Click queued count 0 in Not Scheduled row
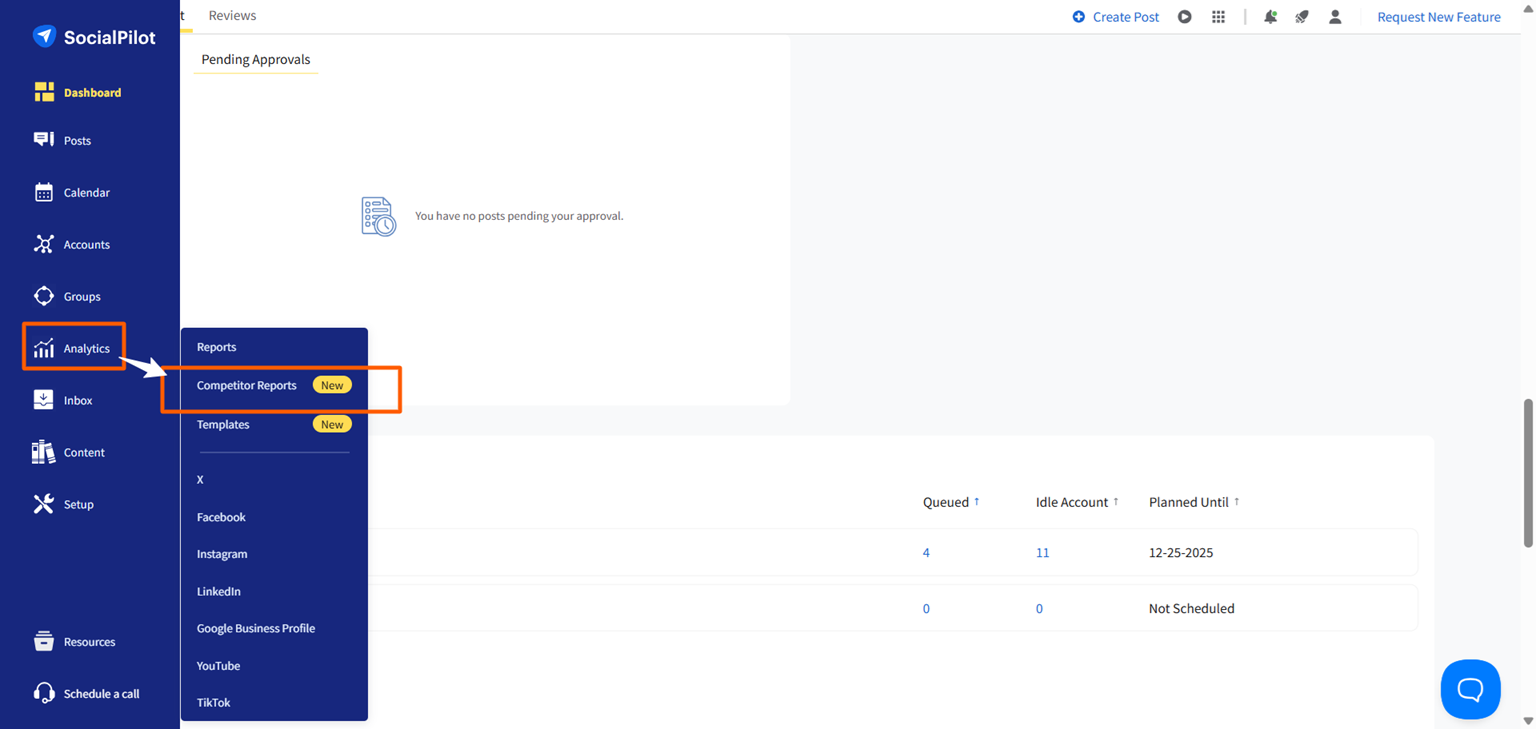 pyautogui.click(x=926, y=608)
